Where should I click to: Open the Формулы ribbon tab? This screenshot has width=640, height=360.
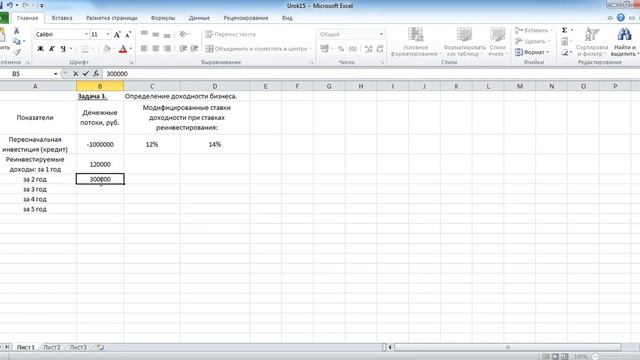(x=163, y=18)
